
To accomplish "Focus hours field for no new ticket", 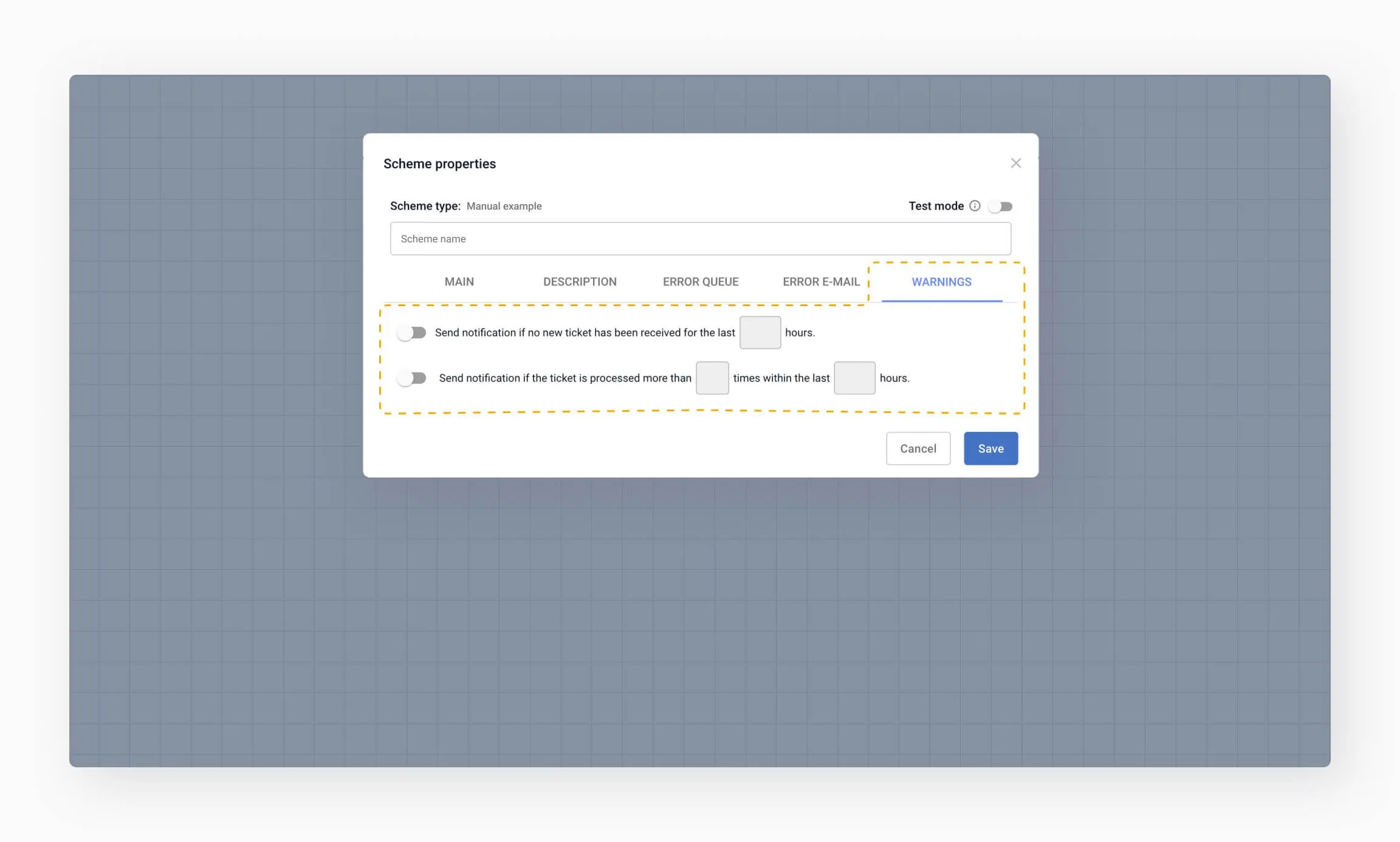I will pyautogui.click(x=760, y=332).
